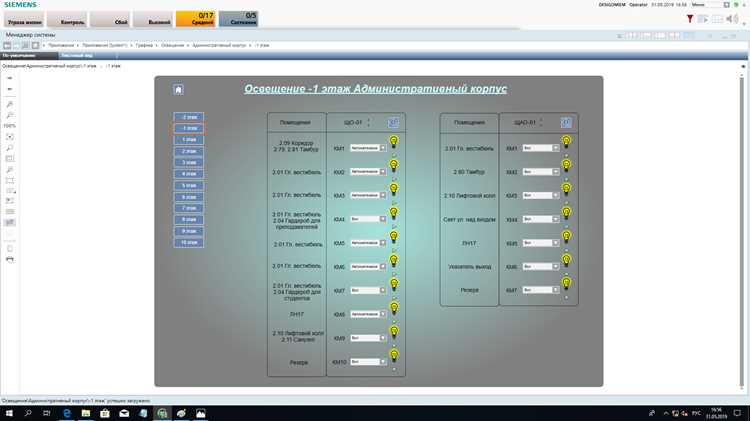Screen dimensions: 750x421
Task: Open the taskbar notification center icon
Action: tap(737, 413)
